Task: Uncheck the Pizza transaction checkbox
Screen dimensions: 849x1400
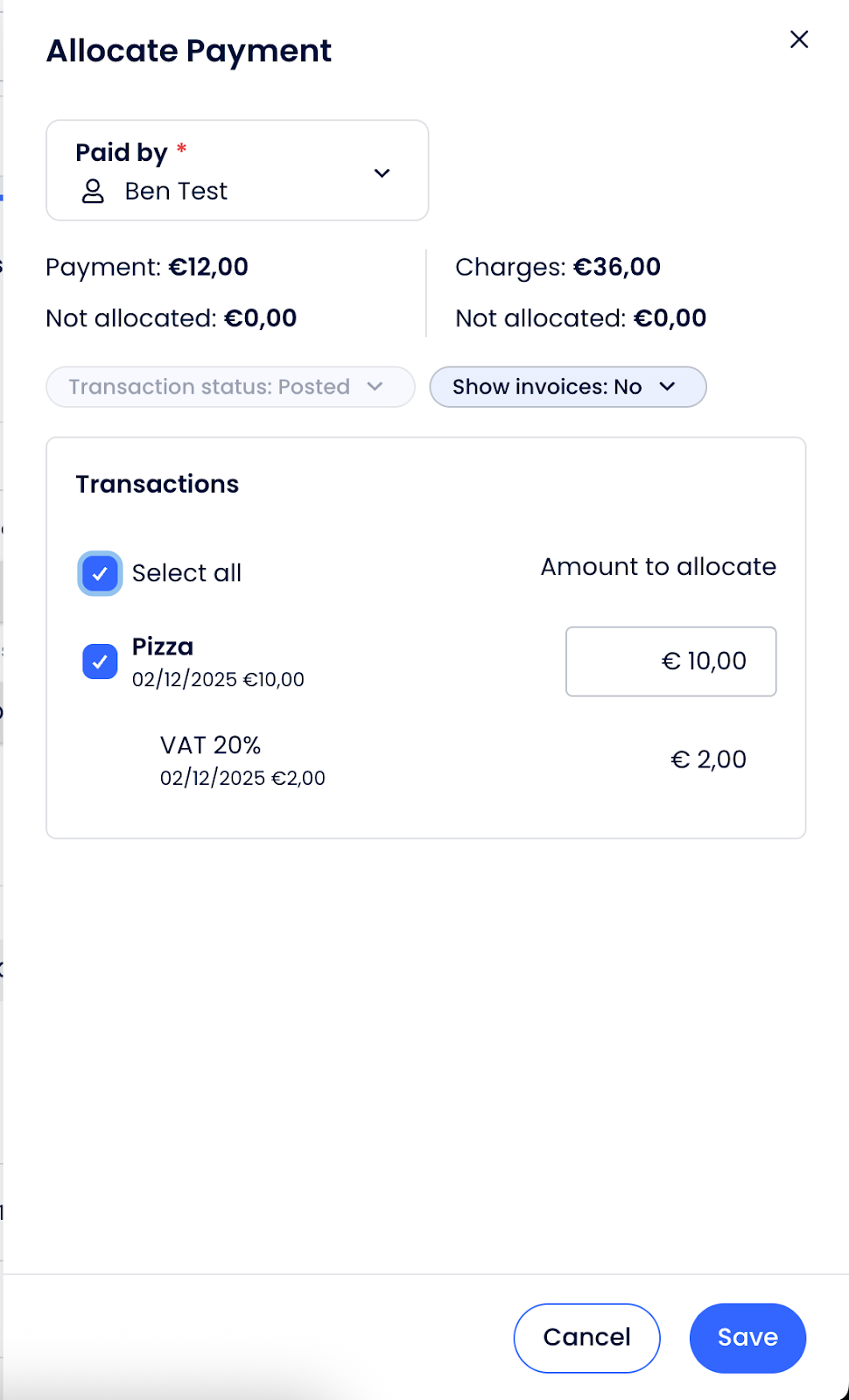Action: point(100,661)
